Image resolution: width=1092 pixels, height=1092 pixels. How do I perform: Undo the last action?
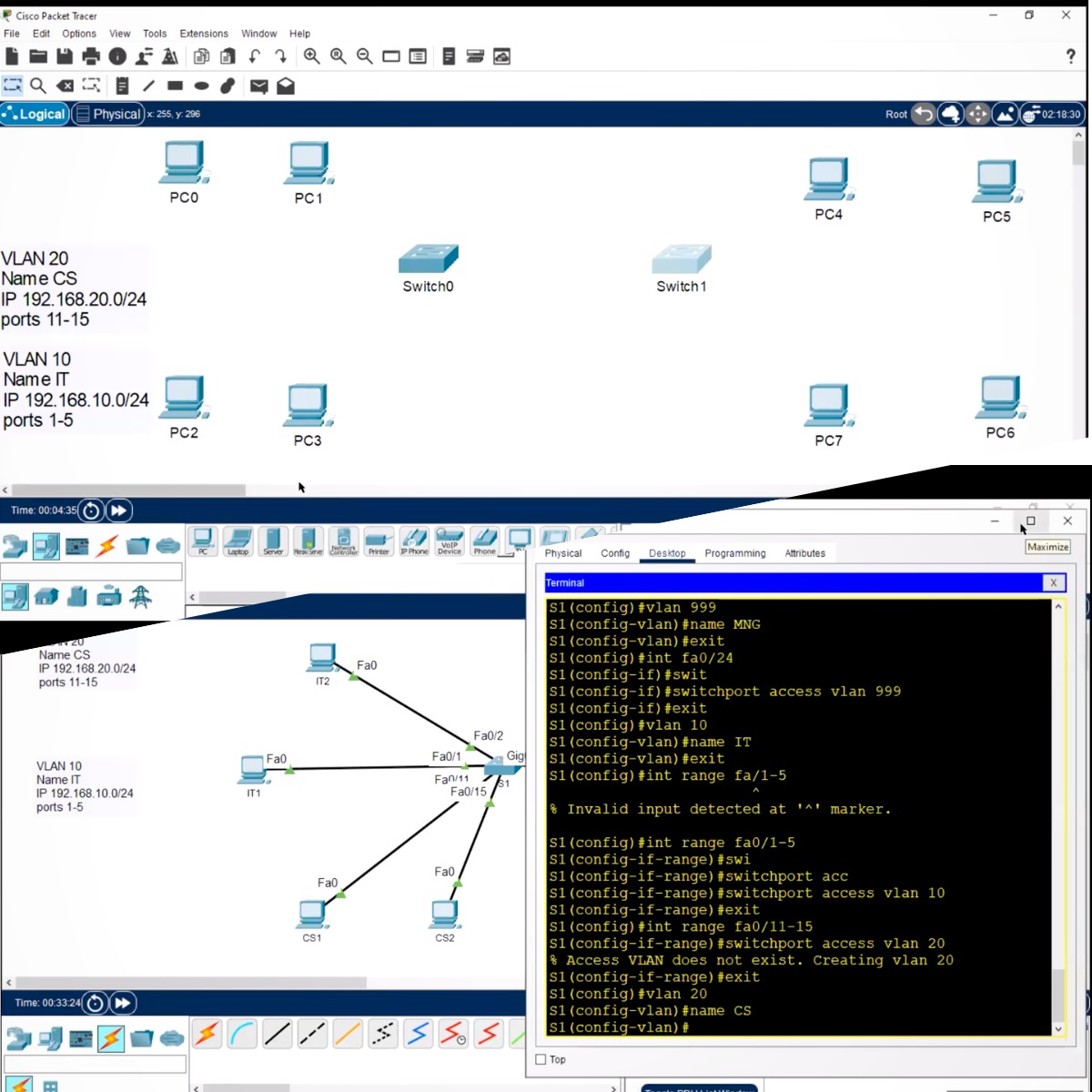(x=255, y=56)
